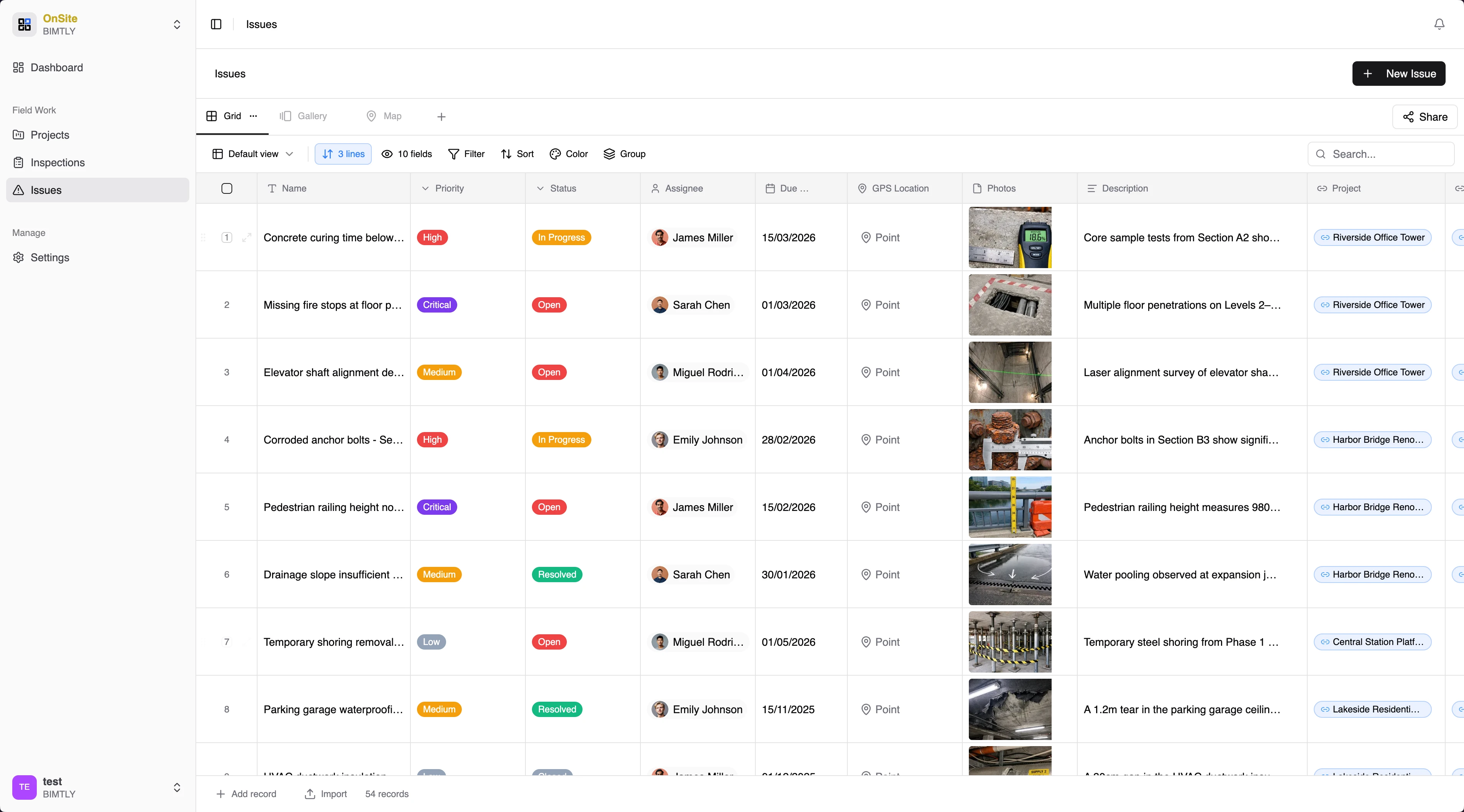Viewport: 1464px width, 812px height.
Task: Open the Filter settings
Action: tap(466, 154)
